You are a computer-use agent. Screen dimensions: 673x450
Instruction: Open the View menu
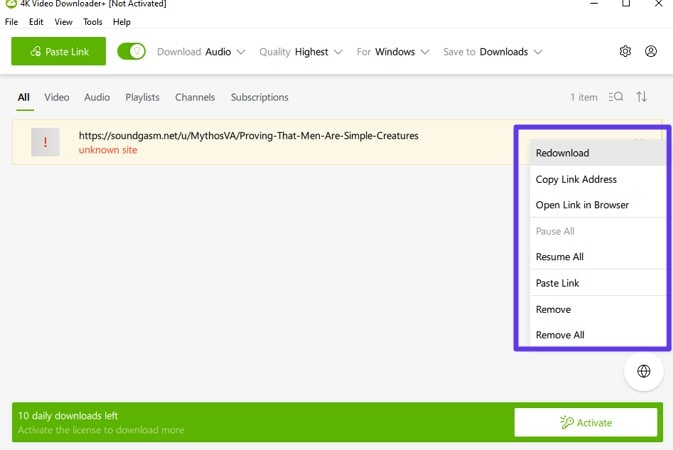[64, 22]
